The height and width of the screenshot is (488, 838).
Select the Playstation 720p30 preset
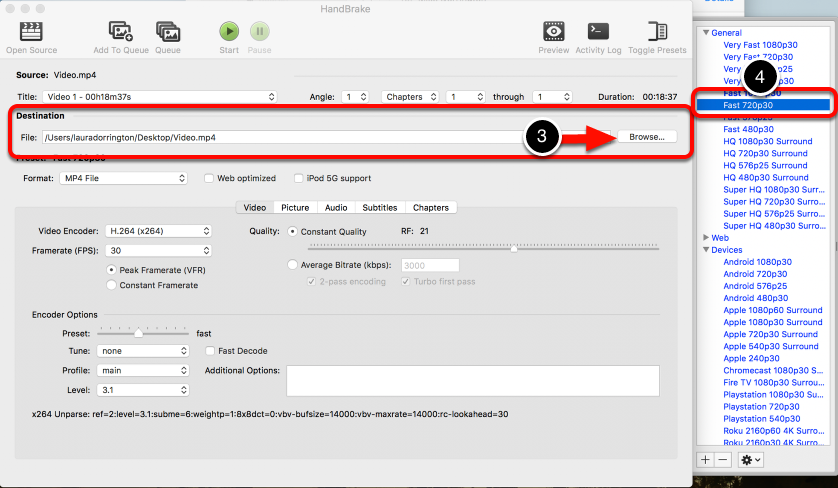762,407
